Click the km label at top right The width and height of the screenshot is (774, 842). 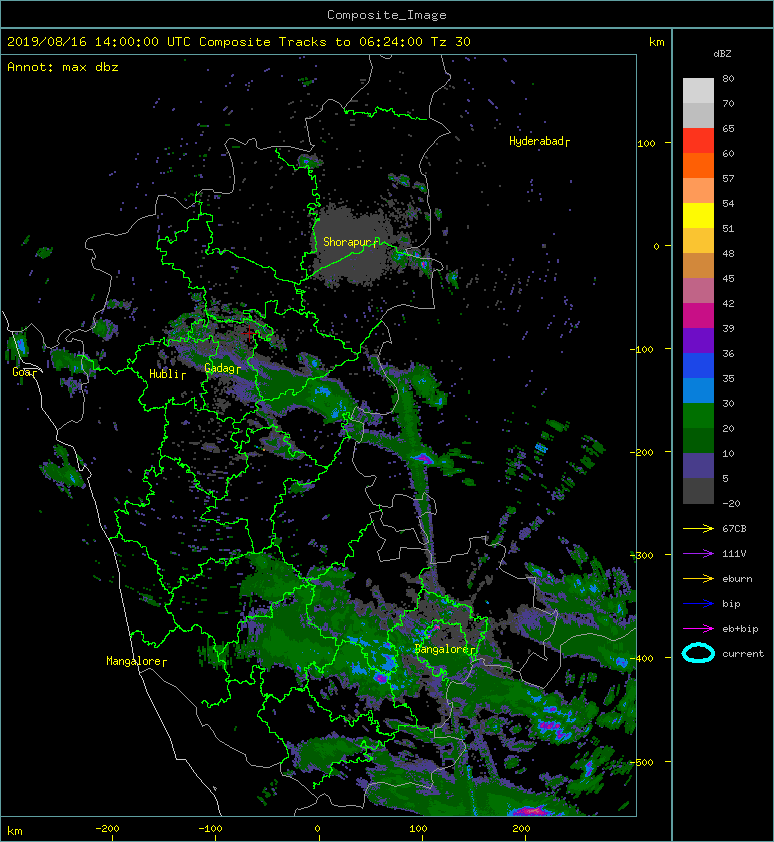point(656,42)
